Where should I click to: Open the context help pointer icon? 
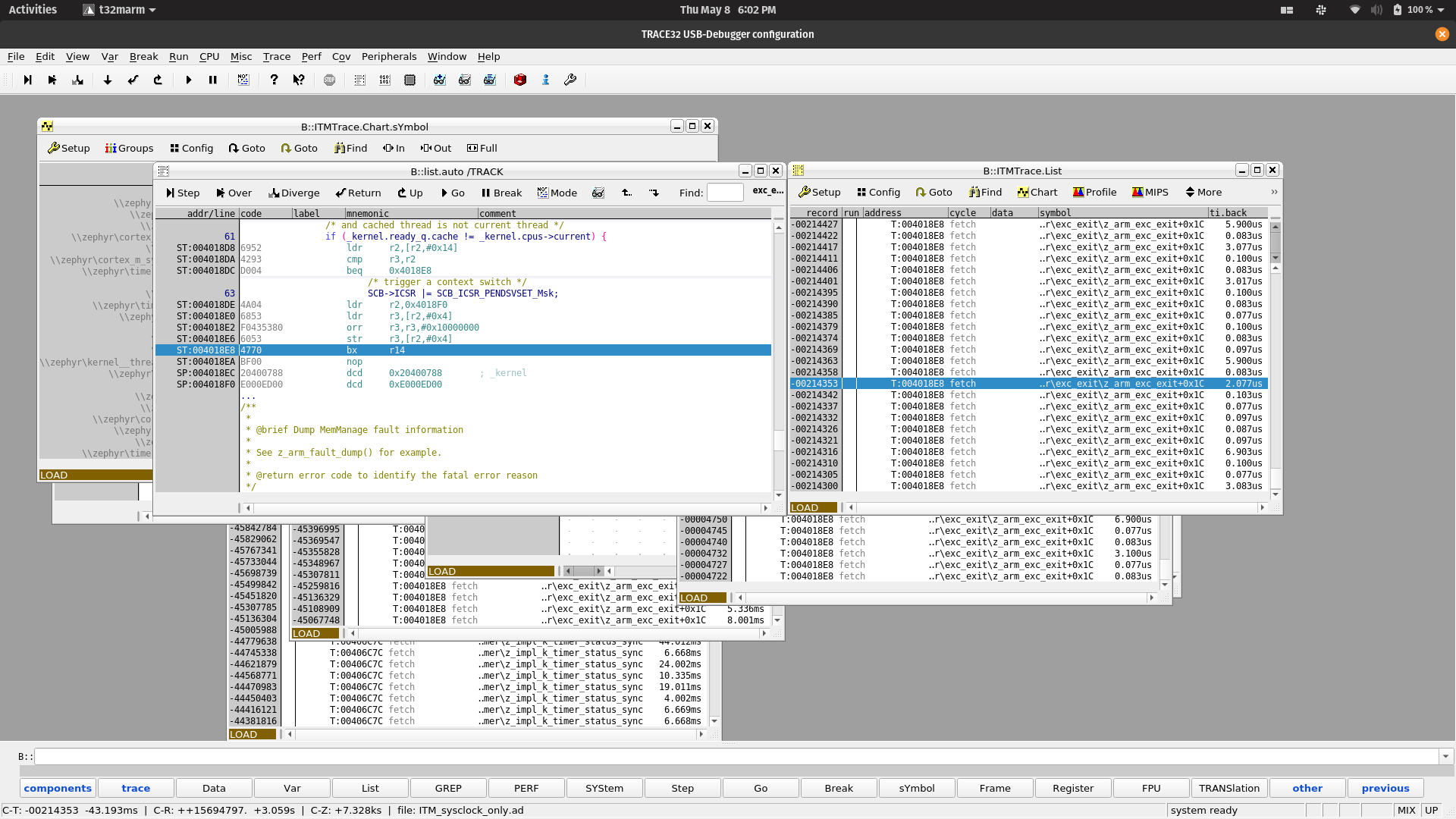pyautogui.click(x=299, y=80)
